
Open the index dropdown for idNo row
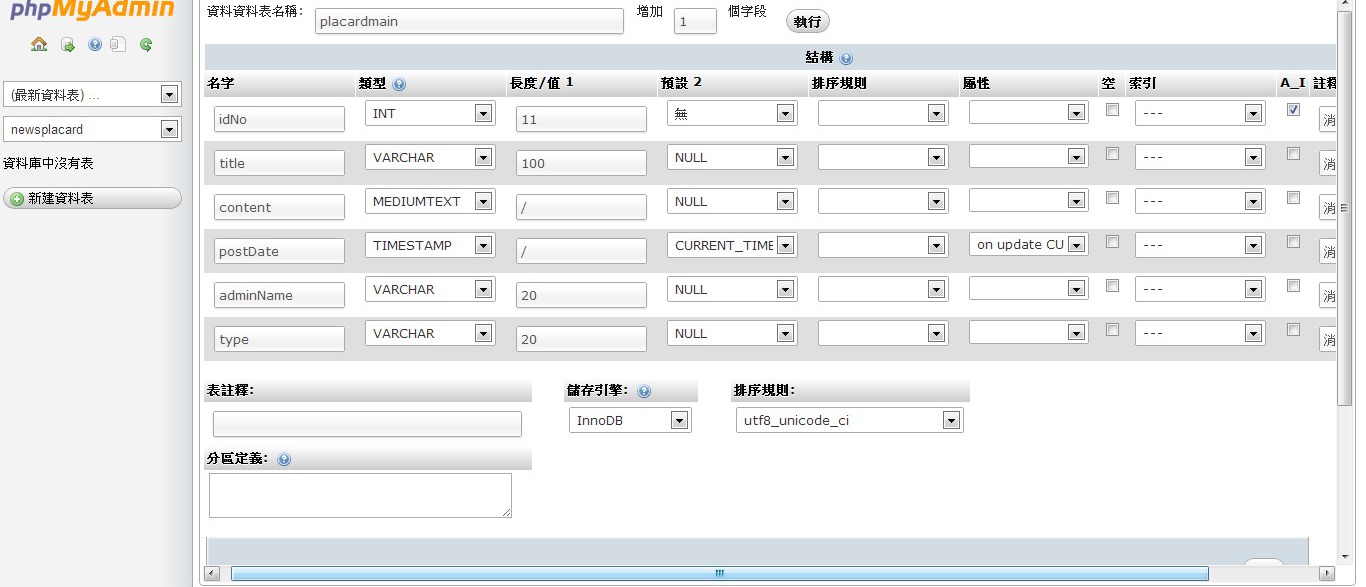[1200, 113]
